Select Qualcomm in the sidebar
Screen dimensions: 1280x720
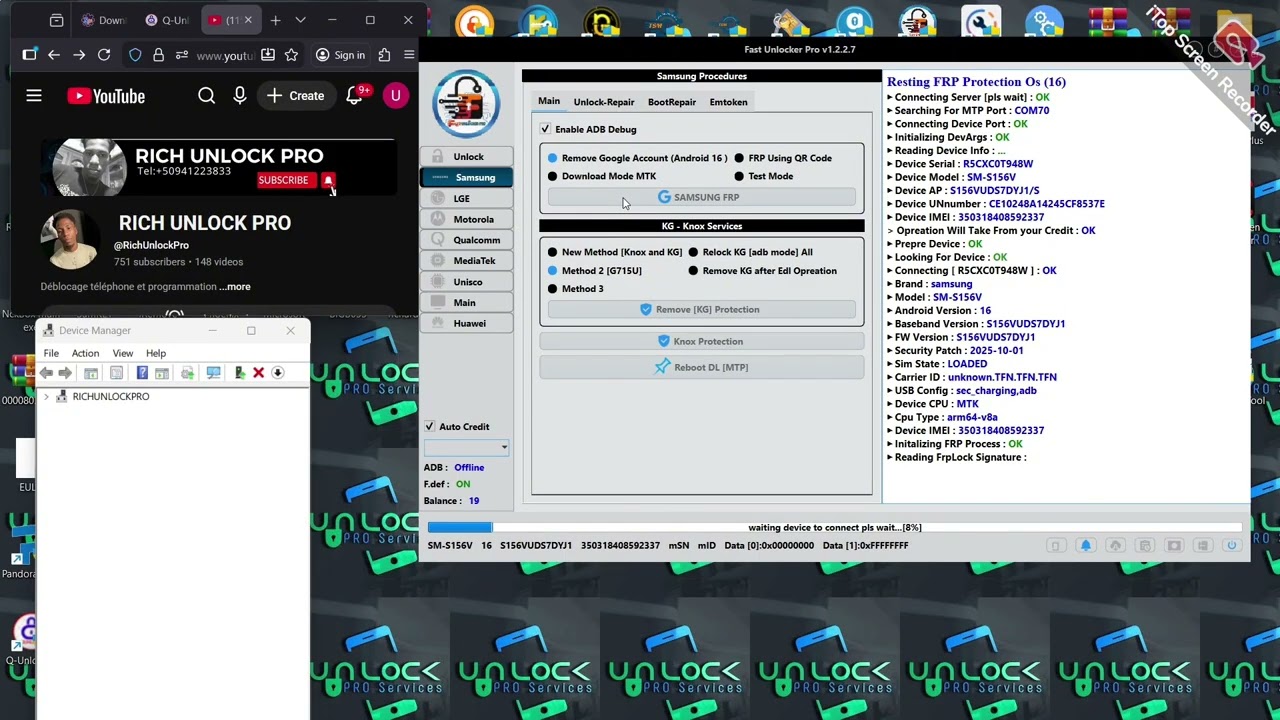point(467,240)
